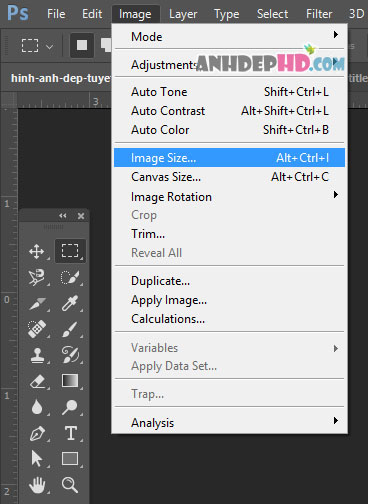Select the Spot Healing Brush tool
Image resolution: width=368 pixels, height=504 pixels.
pyautogui.click(x=37, y=329)
